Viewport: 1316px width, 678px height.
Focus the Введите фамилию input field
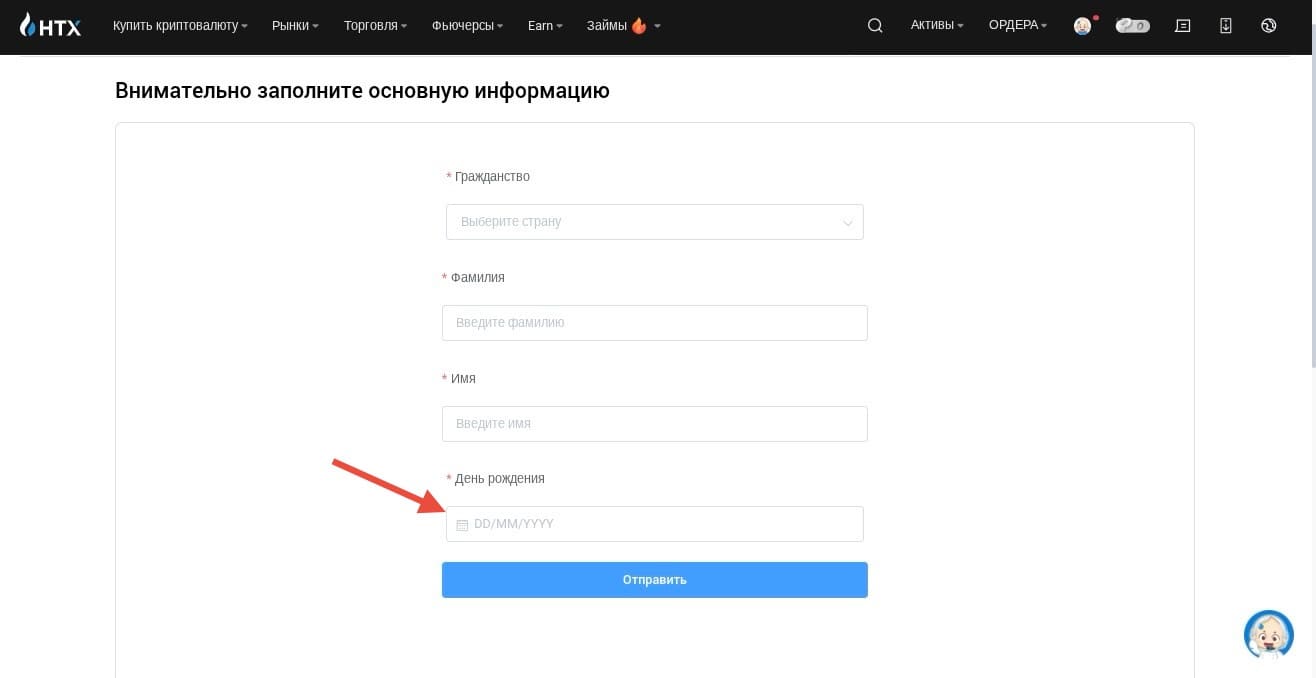pyautogui.click(x=655, y=323)
